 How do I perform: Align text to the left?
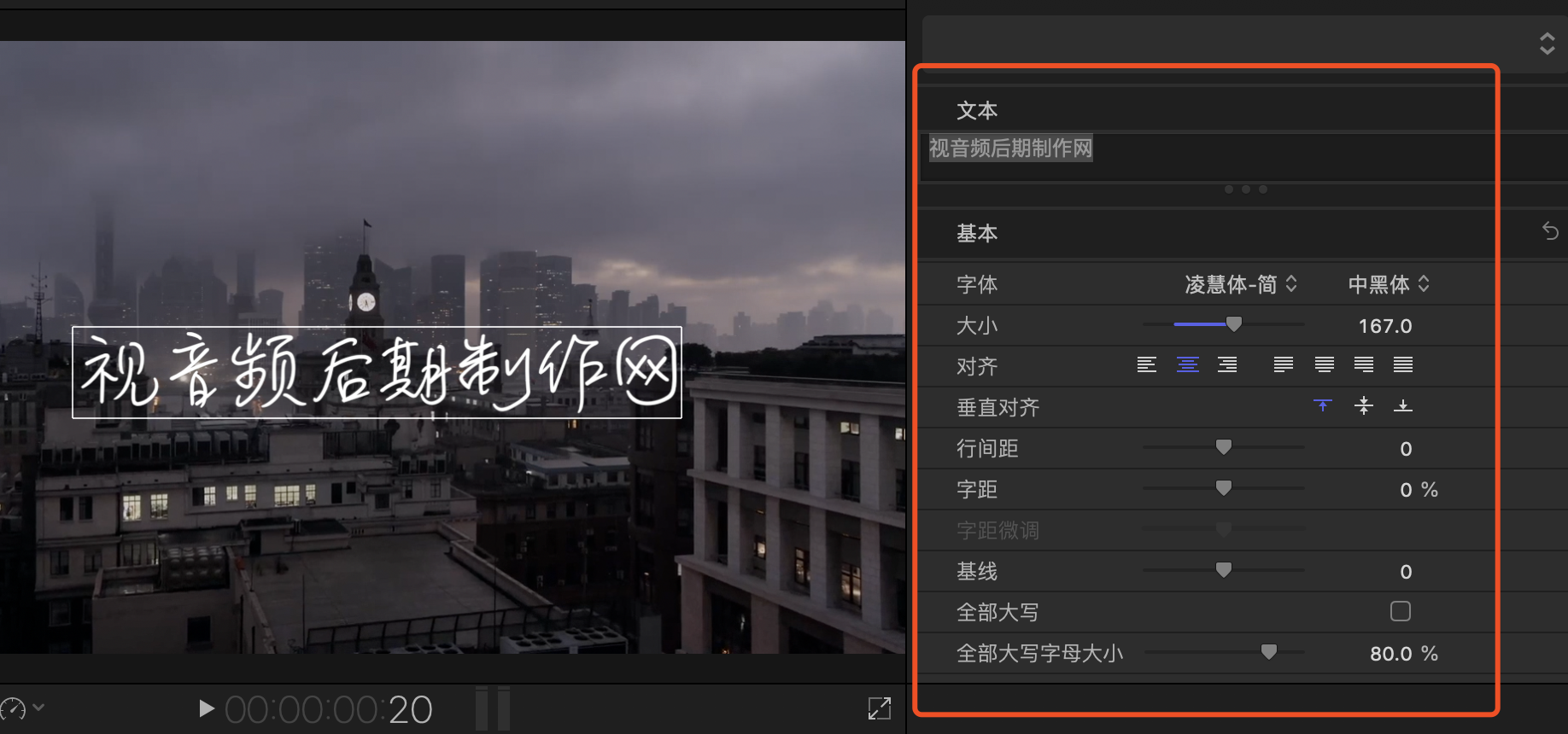click(x=1147, y=365)
